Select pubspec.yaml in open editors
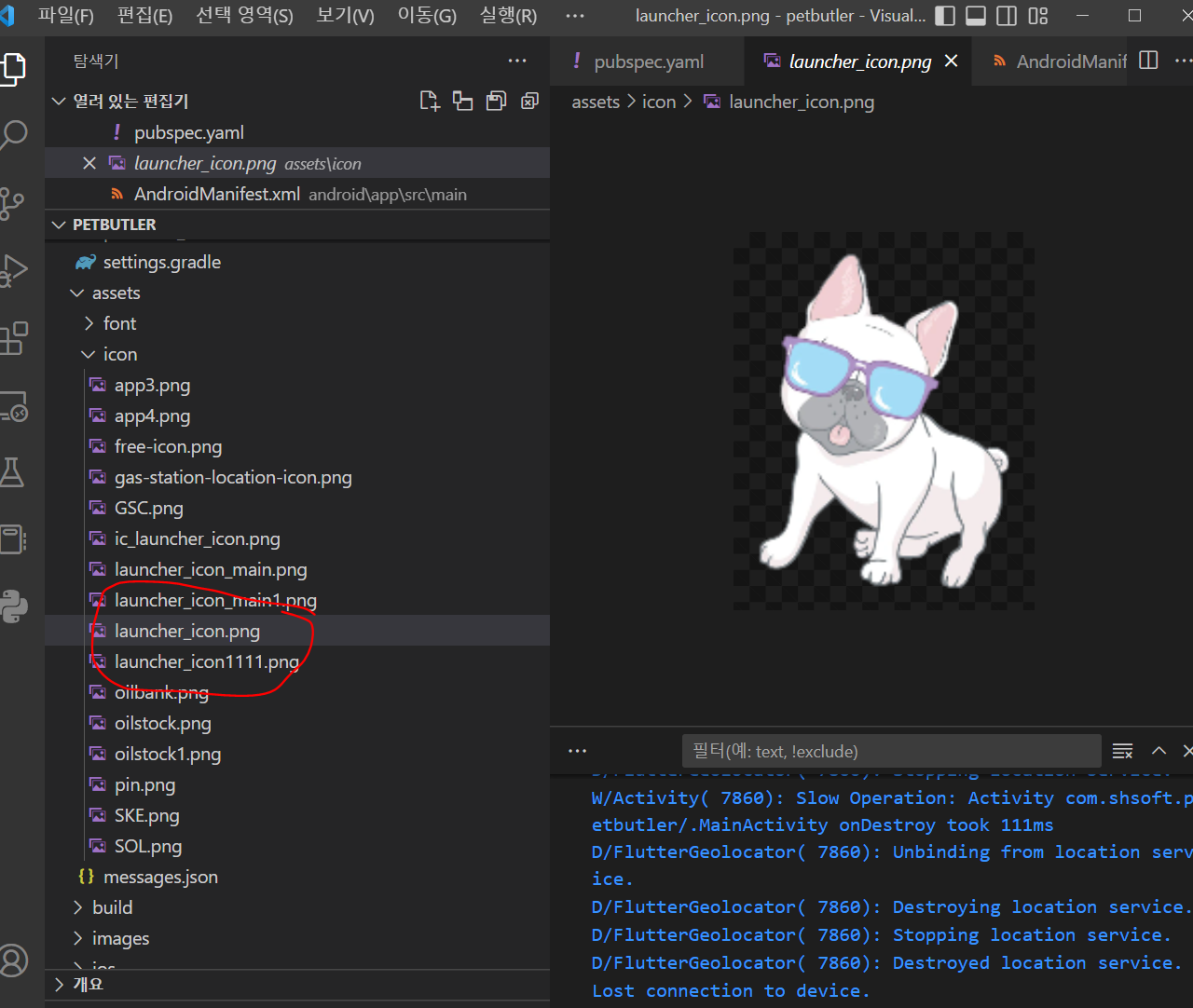Viewport: 1193px width, 1008px height. (297, 132)
